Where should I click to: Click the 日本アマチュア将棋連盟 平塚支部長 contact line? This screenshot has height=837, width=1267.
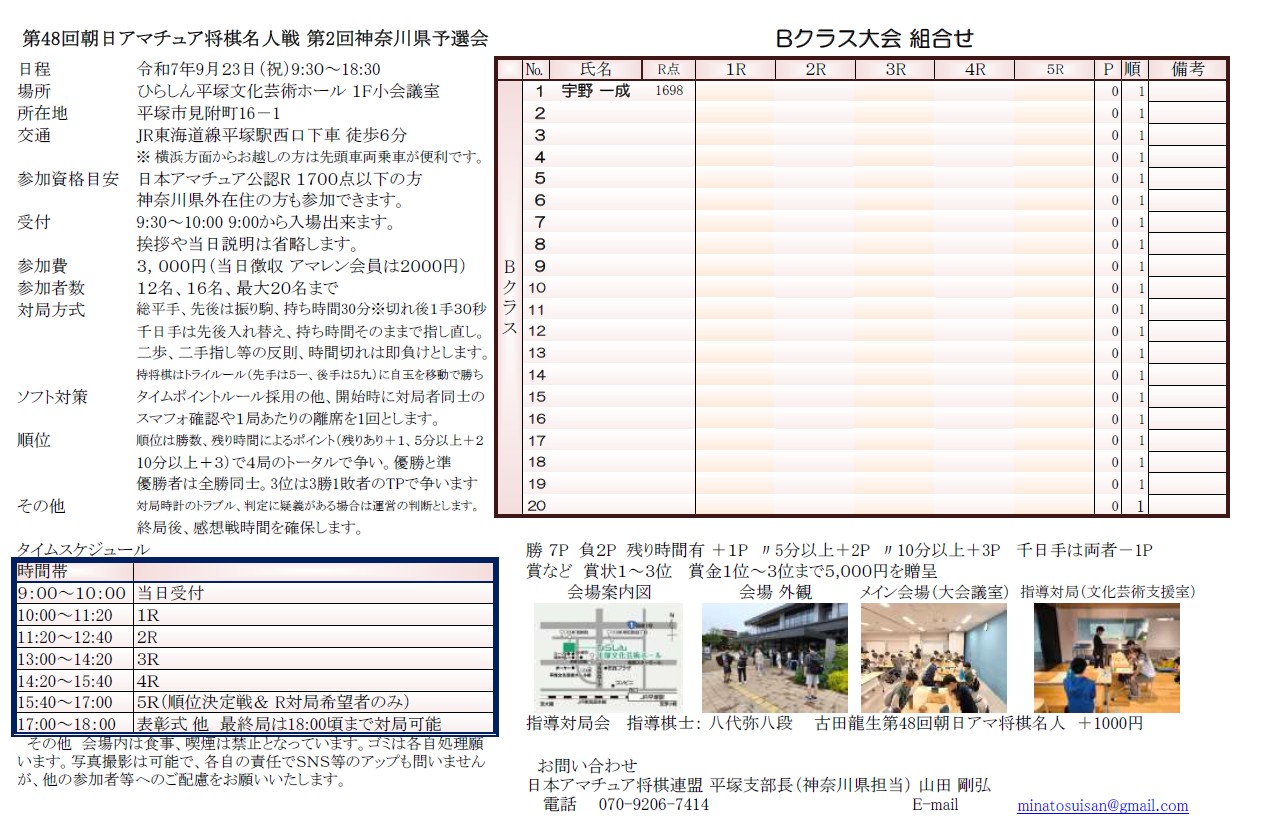coord(759,786)
